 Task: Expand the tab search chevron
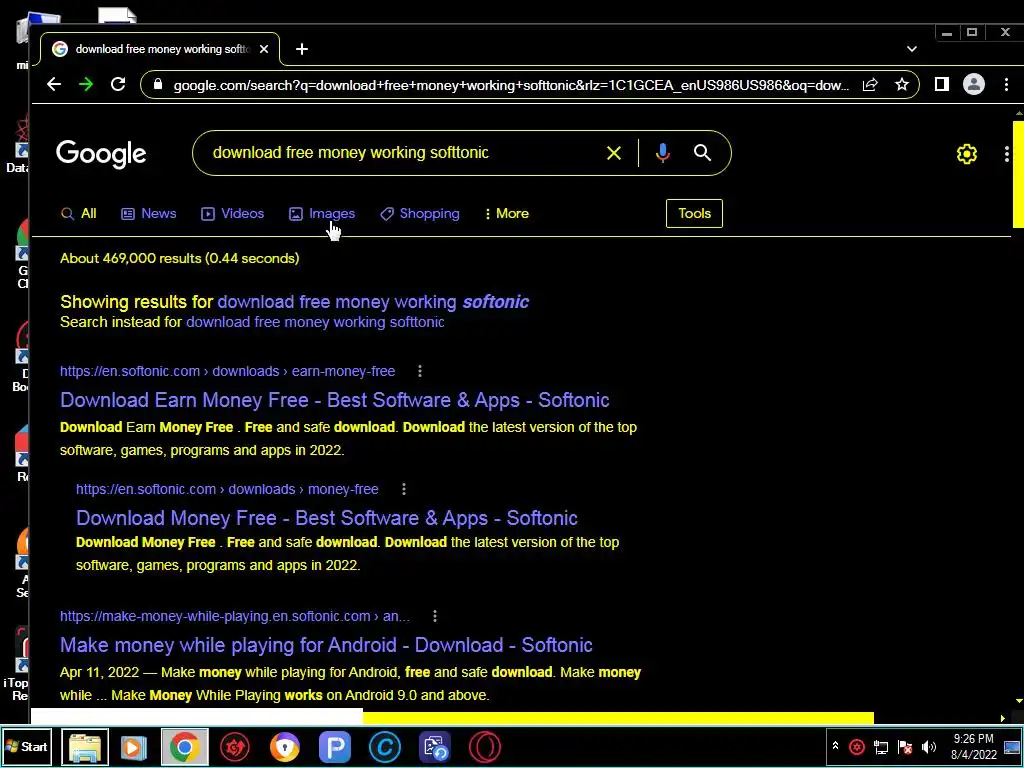point(912,49)
